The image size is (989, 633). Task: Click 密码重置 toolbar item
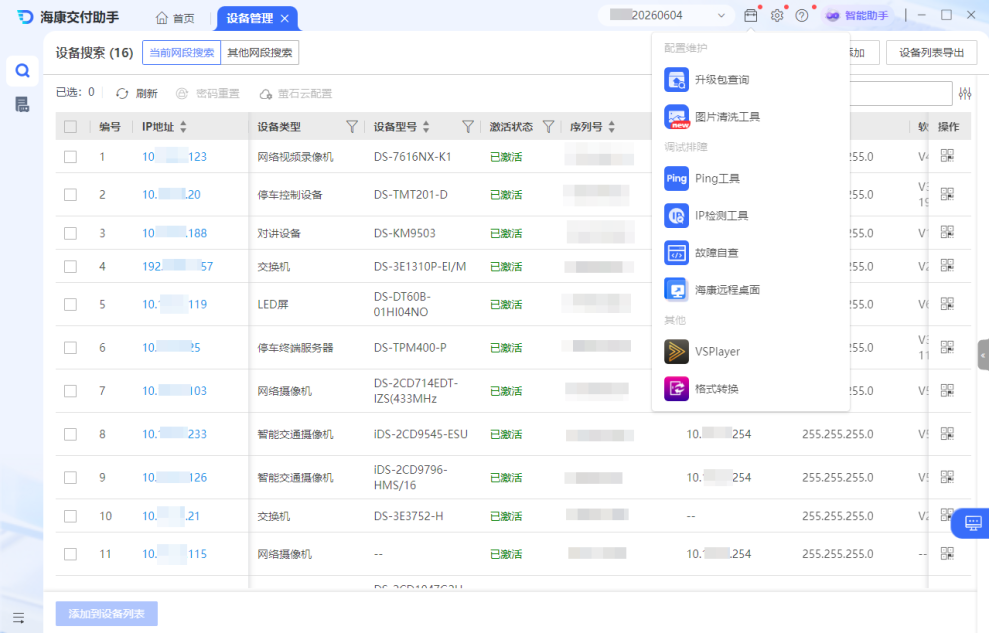[x=208, y=93]
